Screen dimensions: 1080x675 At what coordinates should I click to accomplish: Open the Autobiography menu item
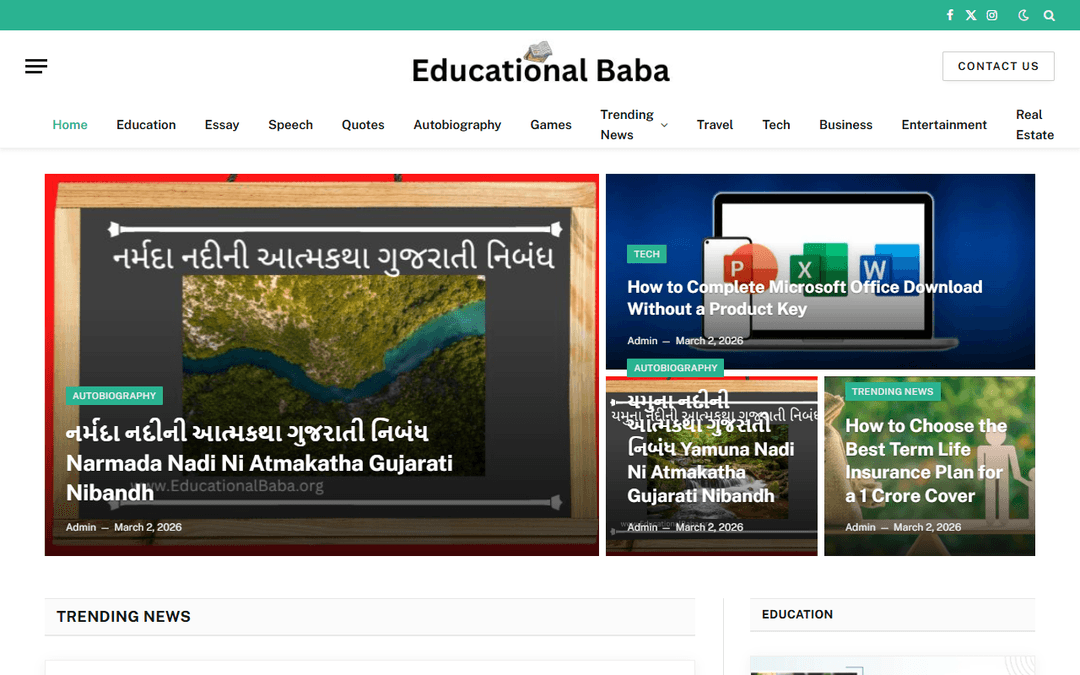click(x=457, y=125)
